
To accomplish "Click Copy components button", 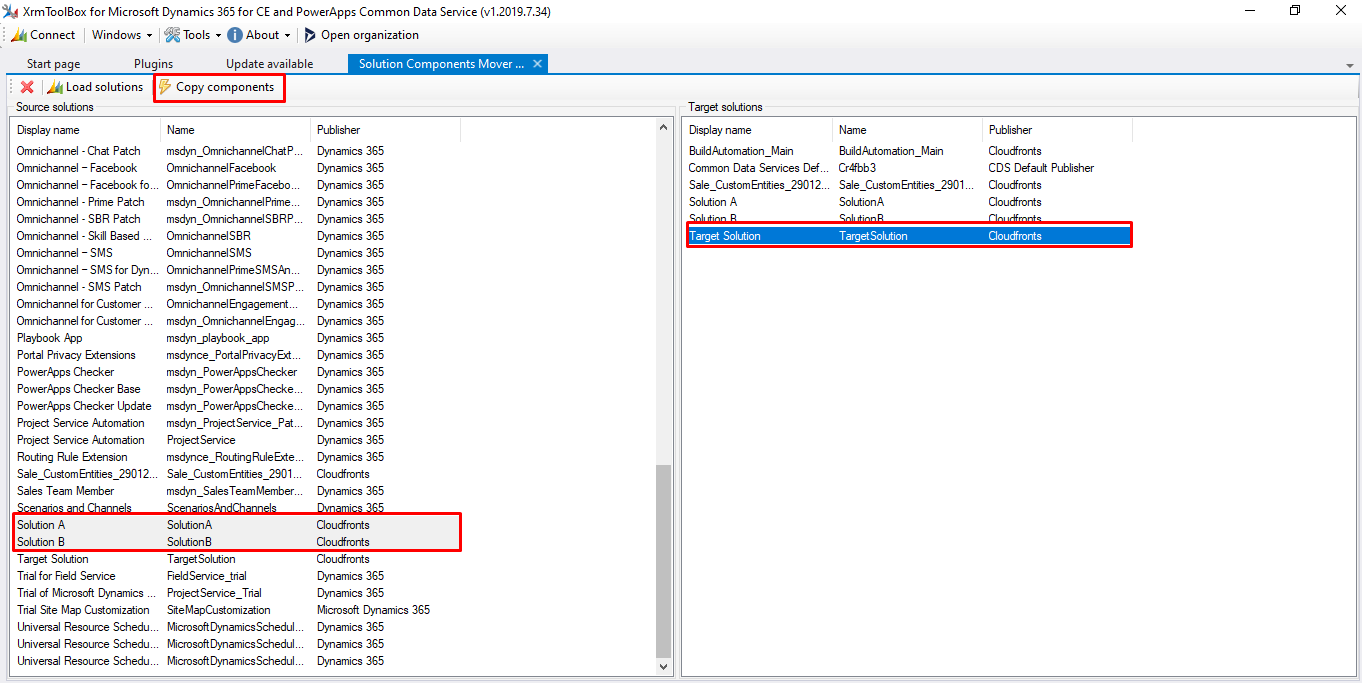I will 216,87.
